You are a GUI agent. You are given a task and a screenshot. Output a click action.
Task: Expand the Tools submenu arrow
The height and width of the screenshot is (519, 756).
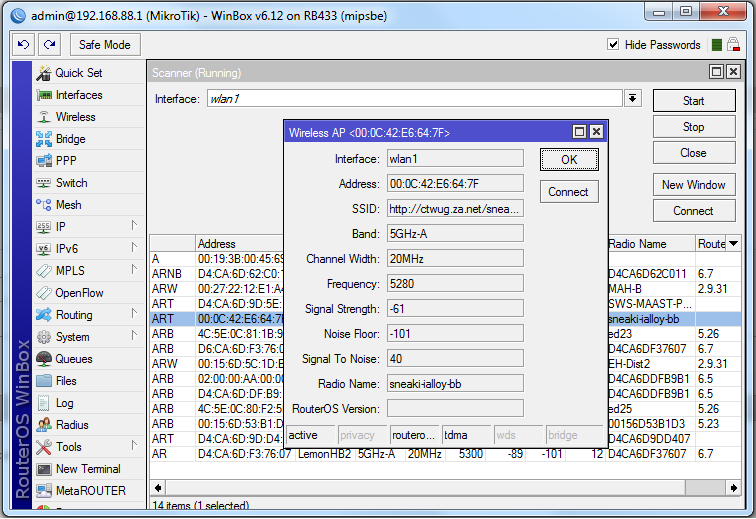point(135,446)
